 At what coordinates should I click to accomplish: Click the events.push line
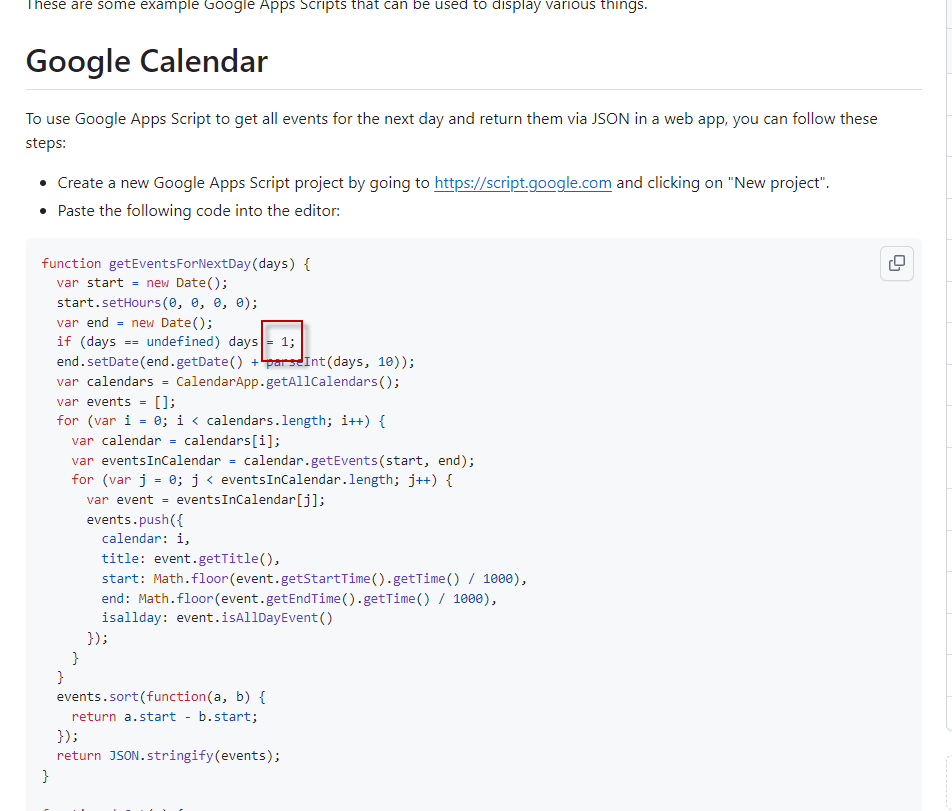135,520
